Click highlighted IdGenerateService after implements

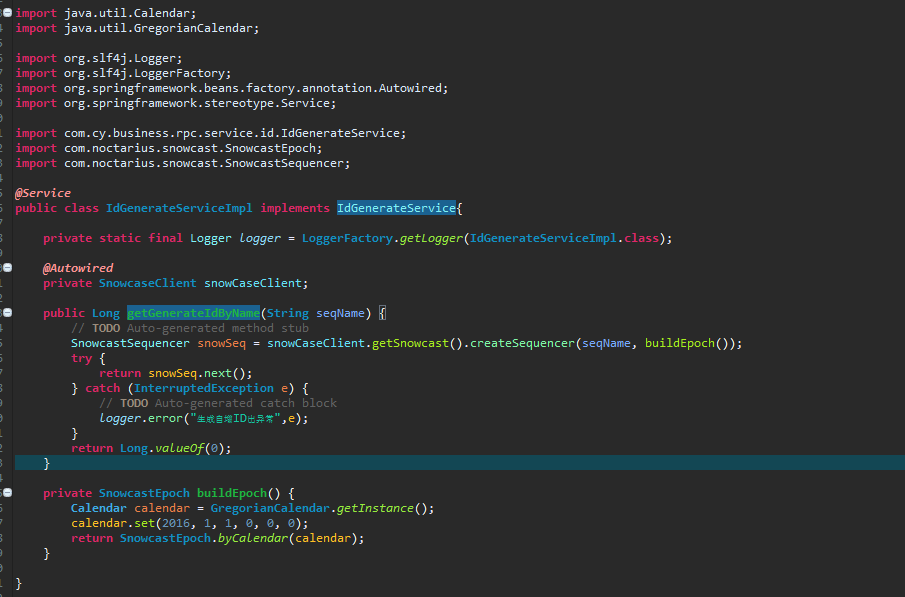click(397, 208)
